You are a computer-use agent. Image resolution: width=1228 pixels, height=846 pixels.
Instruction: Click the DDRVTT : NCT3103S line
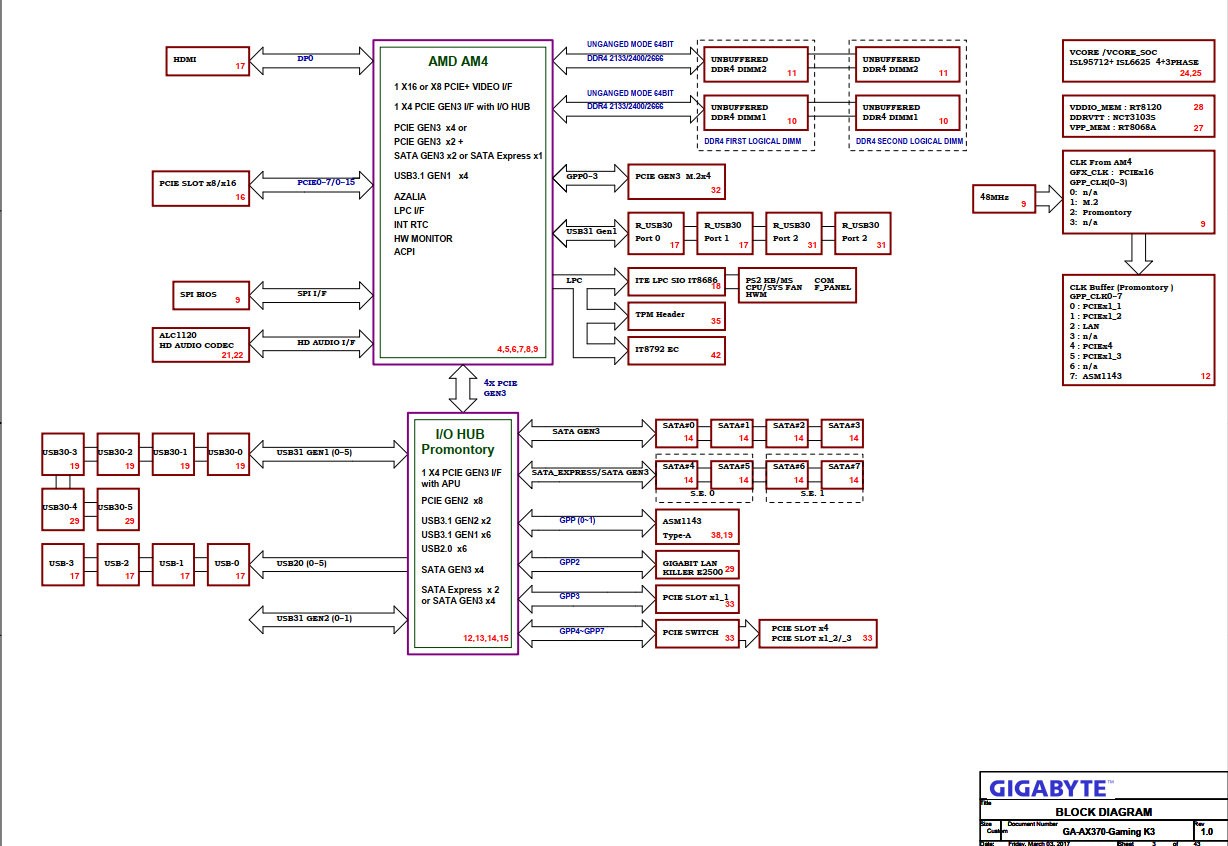[x=1112, y=117]
